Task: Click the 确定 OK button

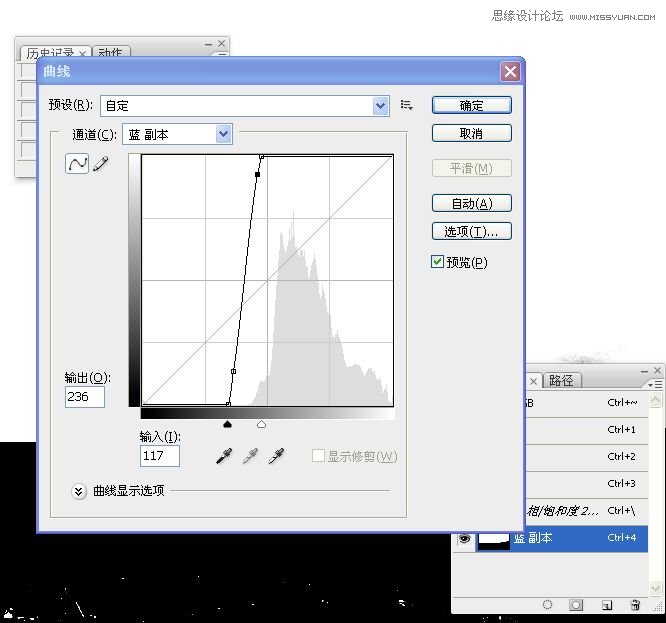Action: pos(471,105)
